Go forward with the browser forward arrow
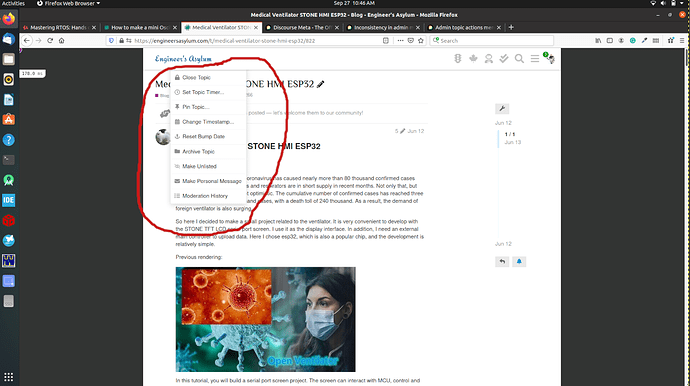690x386 pixels. (39, 40)
